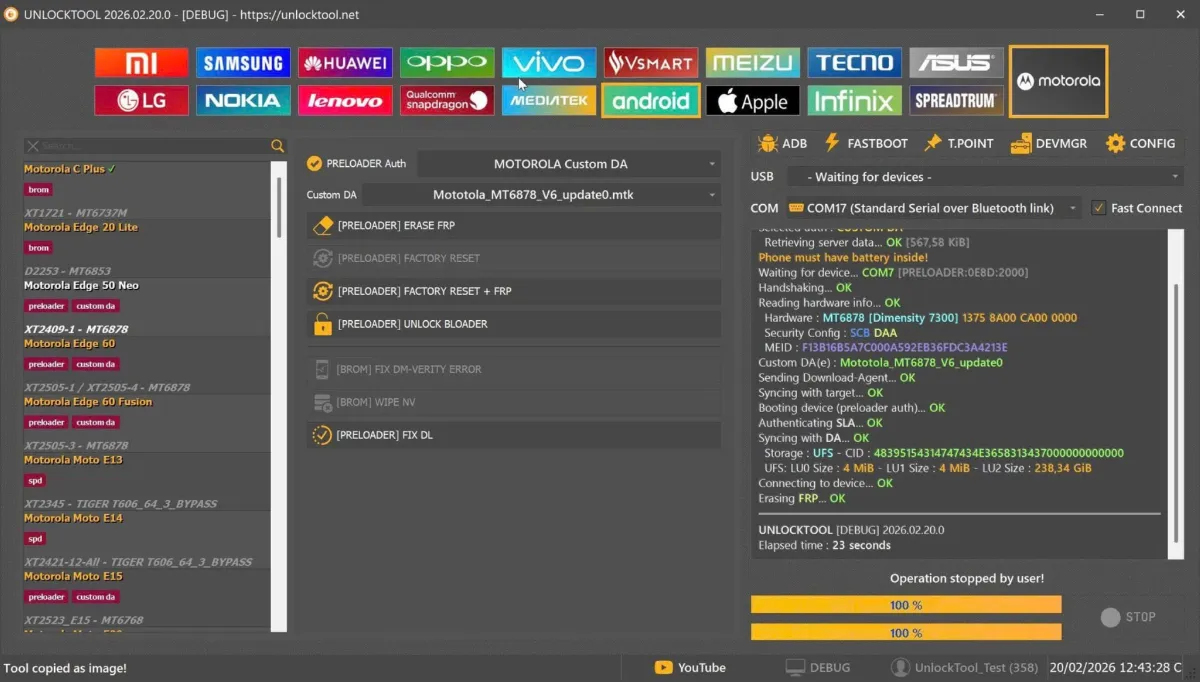Open the DEVMGR tab
Image resolution: width=1200 pixels, height=682 pixels.
pyautogui.click(x=1050, y=143)
